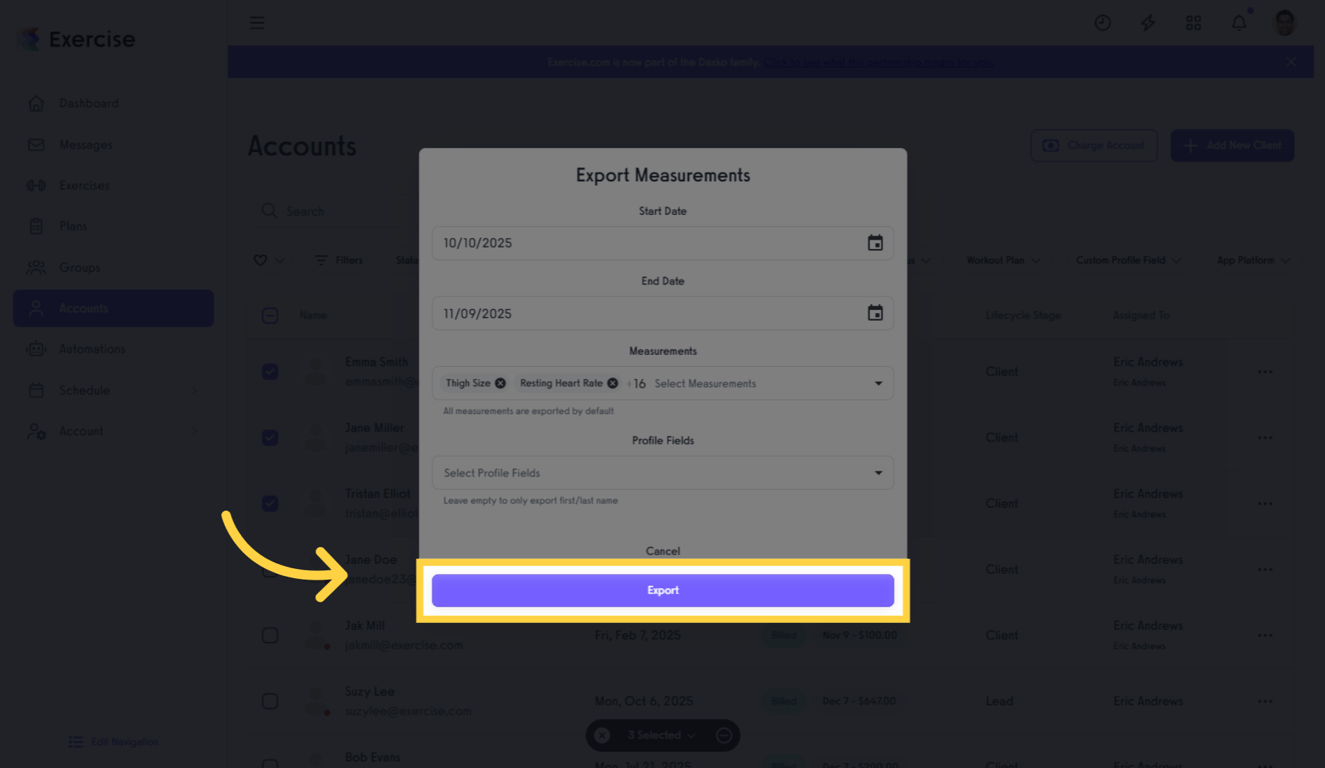Open the Automations section in sidebar
1325x768 pixels.
[x=90, y=349]
